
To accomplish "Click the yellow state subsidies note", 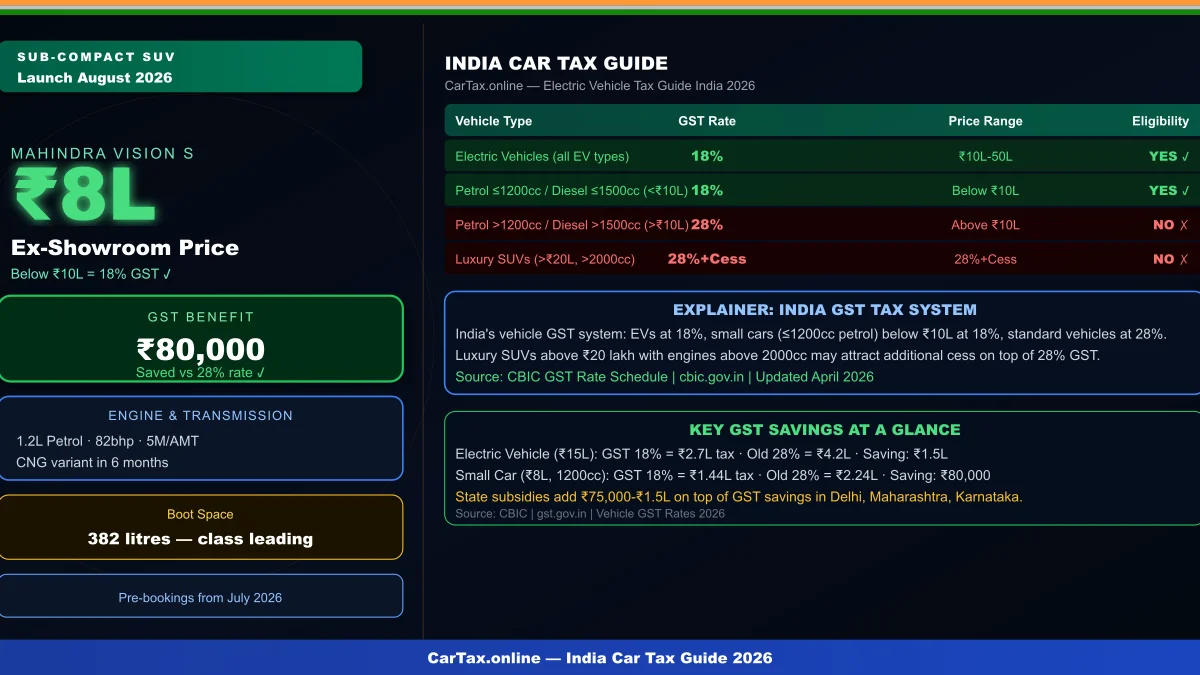I will 738,497.
